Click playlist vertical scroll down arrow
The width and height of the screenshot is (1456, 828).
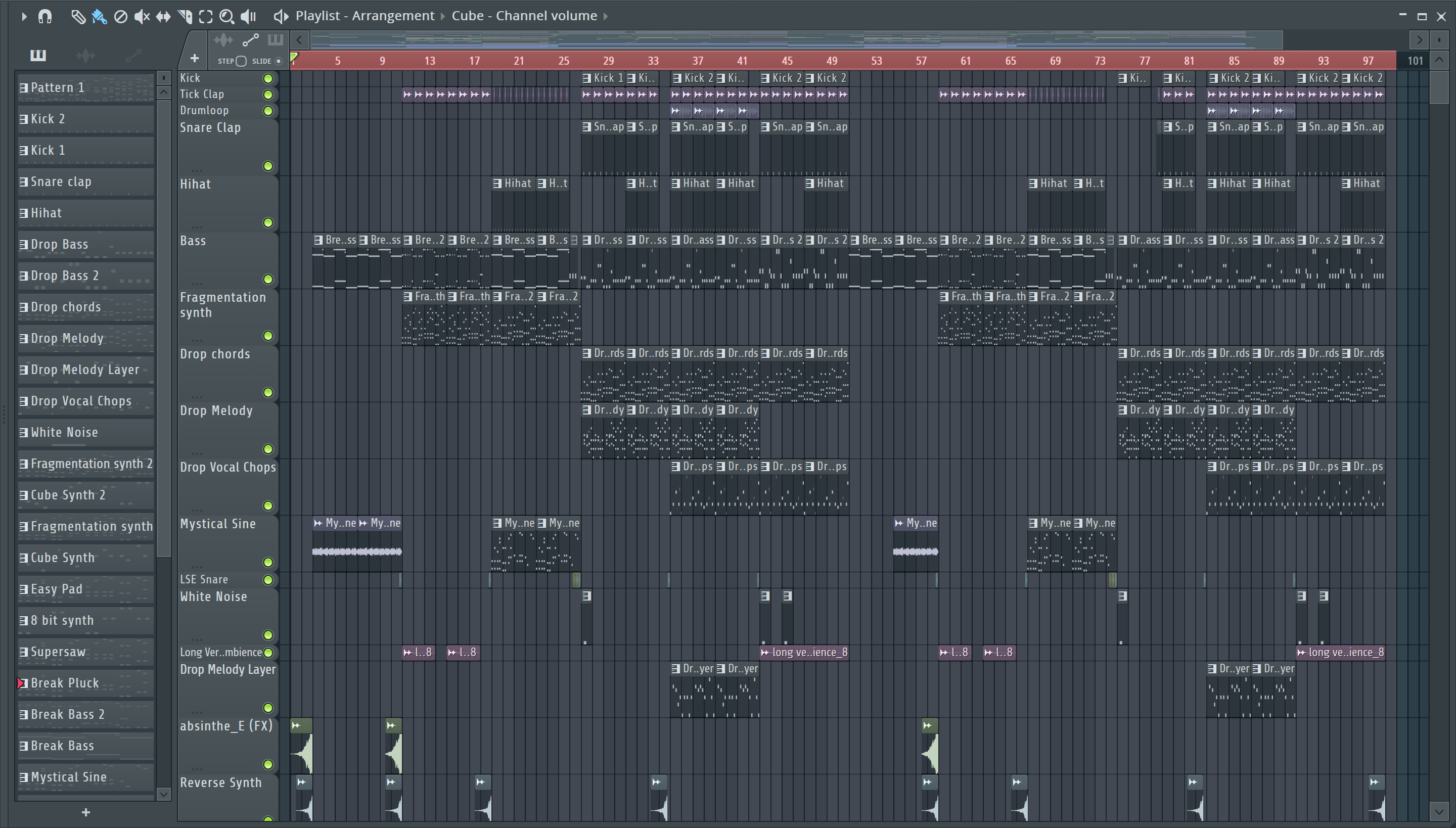[x=1439, y=811]
